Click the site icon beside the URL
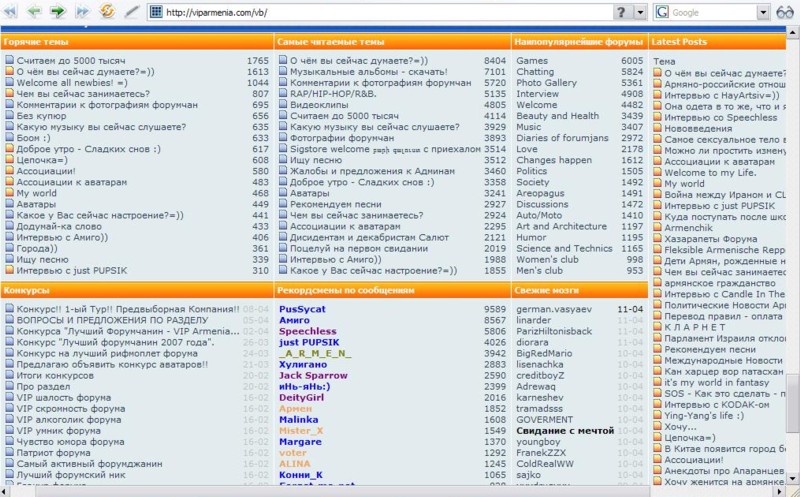Viewport: 800px width, 497px height. (x=156, y=12)
